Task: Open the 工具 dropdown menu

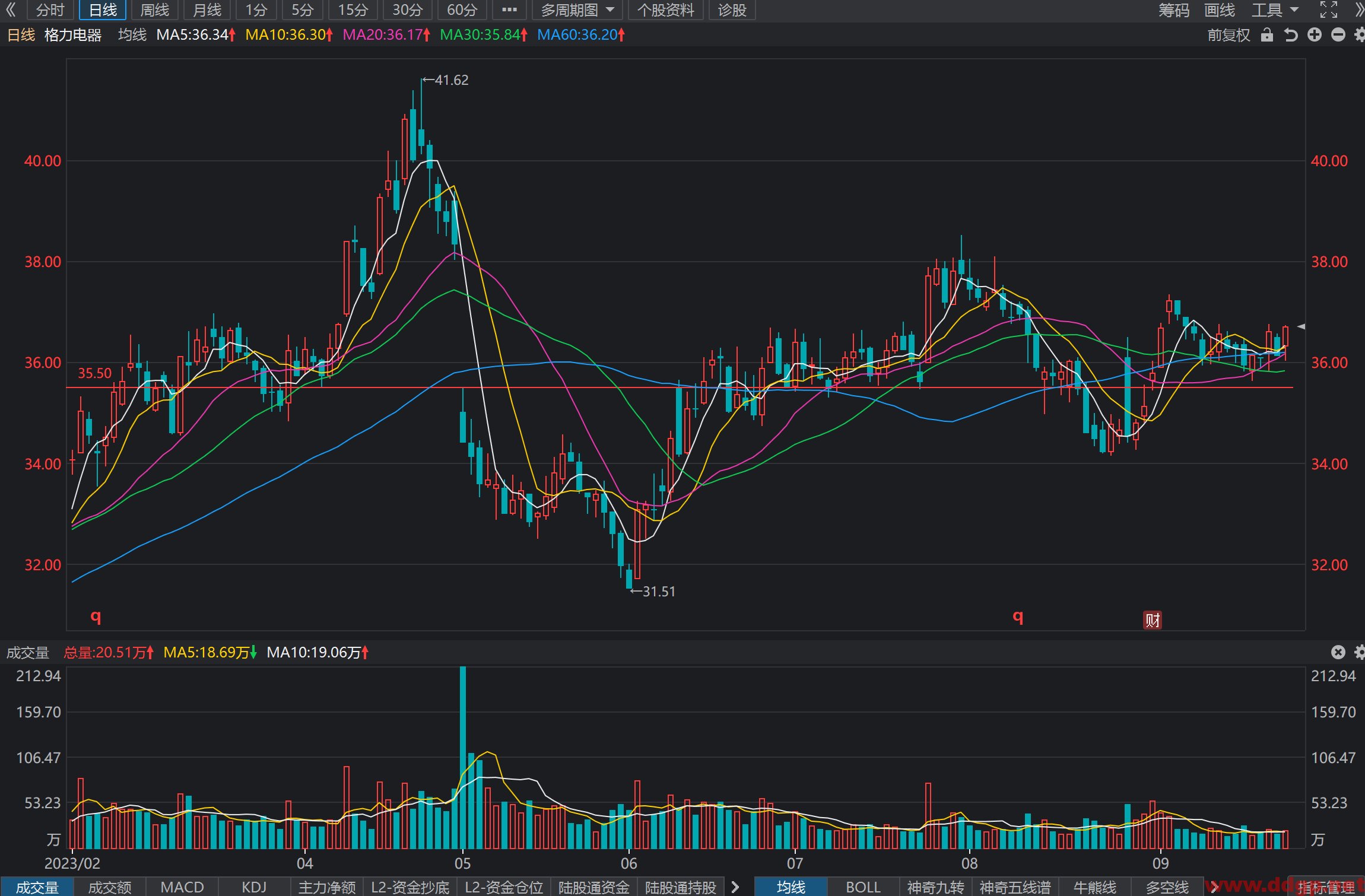Action: (x=1275, y=10)
